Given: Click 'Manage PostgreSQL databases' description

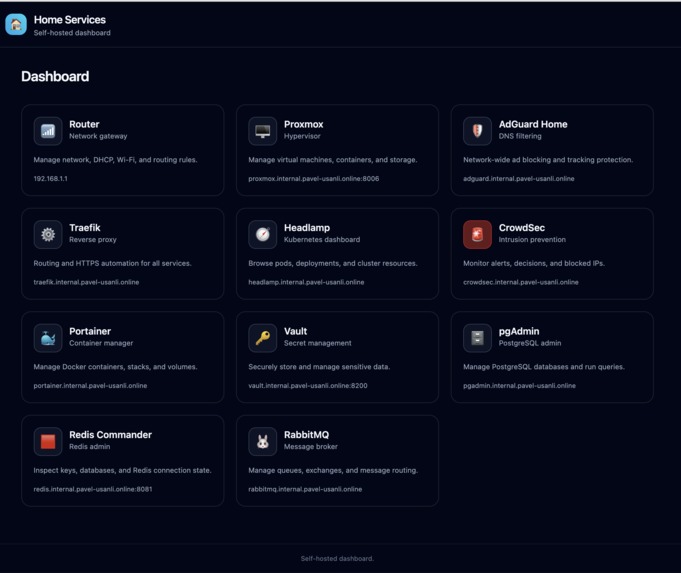Looking at the screenshot, I should tap(544, 367).
